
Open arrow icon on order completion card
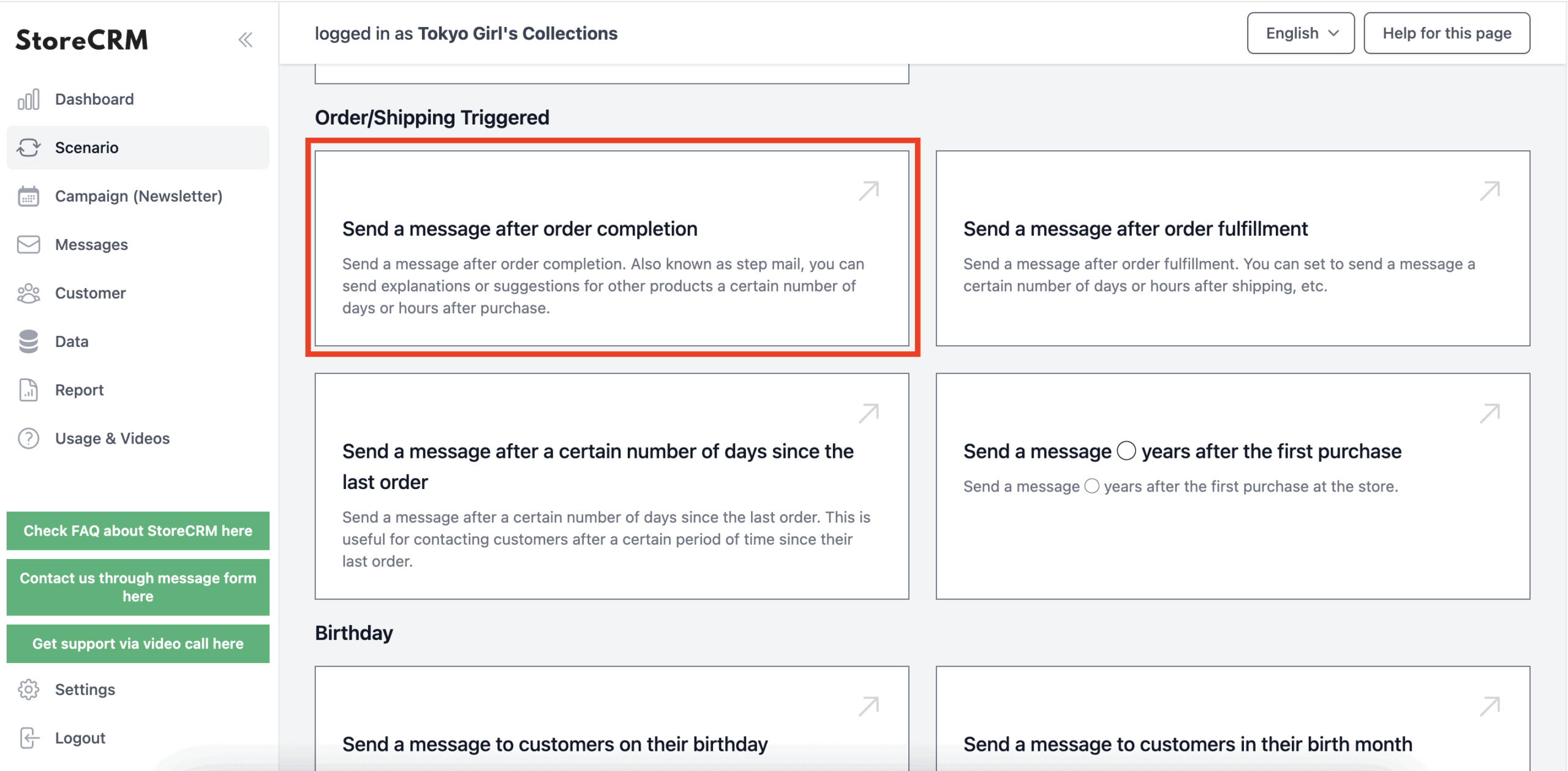pyautogui.click(x=869, y=191)
